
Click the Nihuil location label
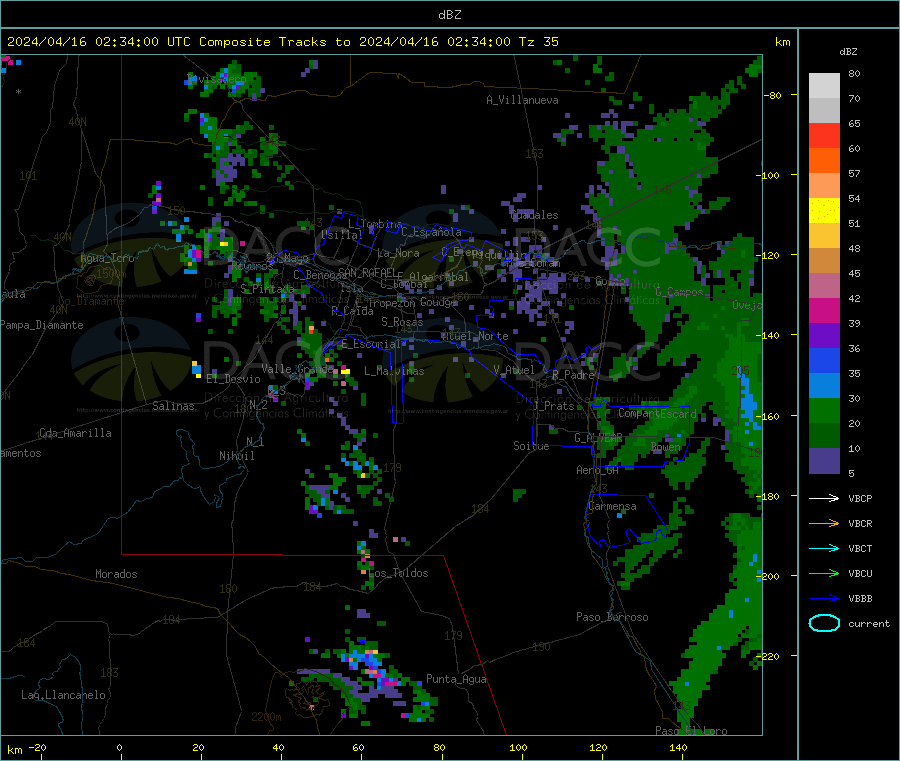click(237, 456)
